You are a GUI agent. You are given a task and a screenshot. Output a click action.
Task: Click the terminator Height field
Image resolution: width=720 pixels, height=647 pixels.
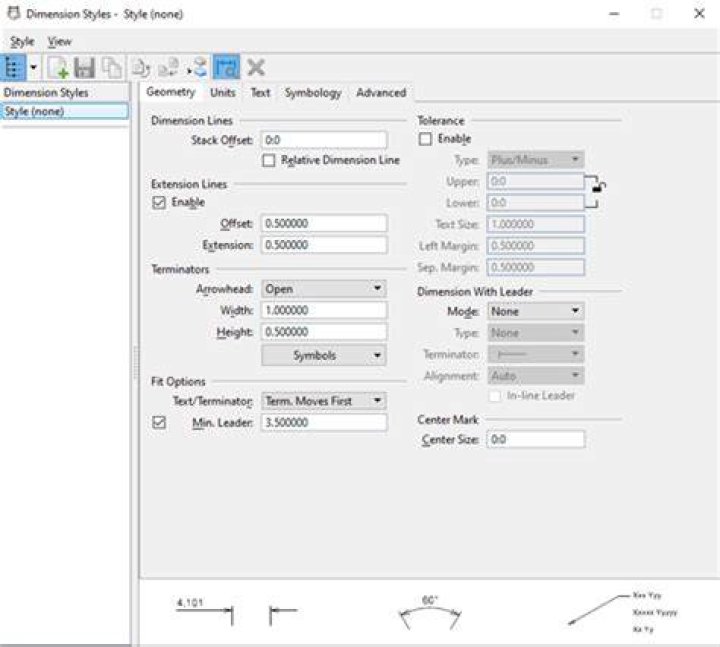point(324,332)
